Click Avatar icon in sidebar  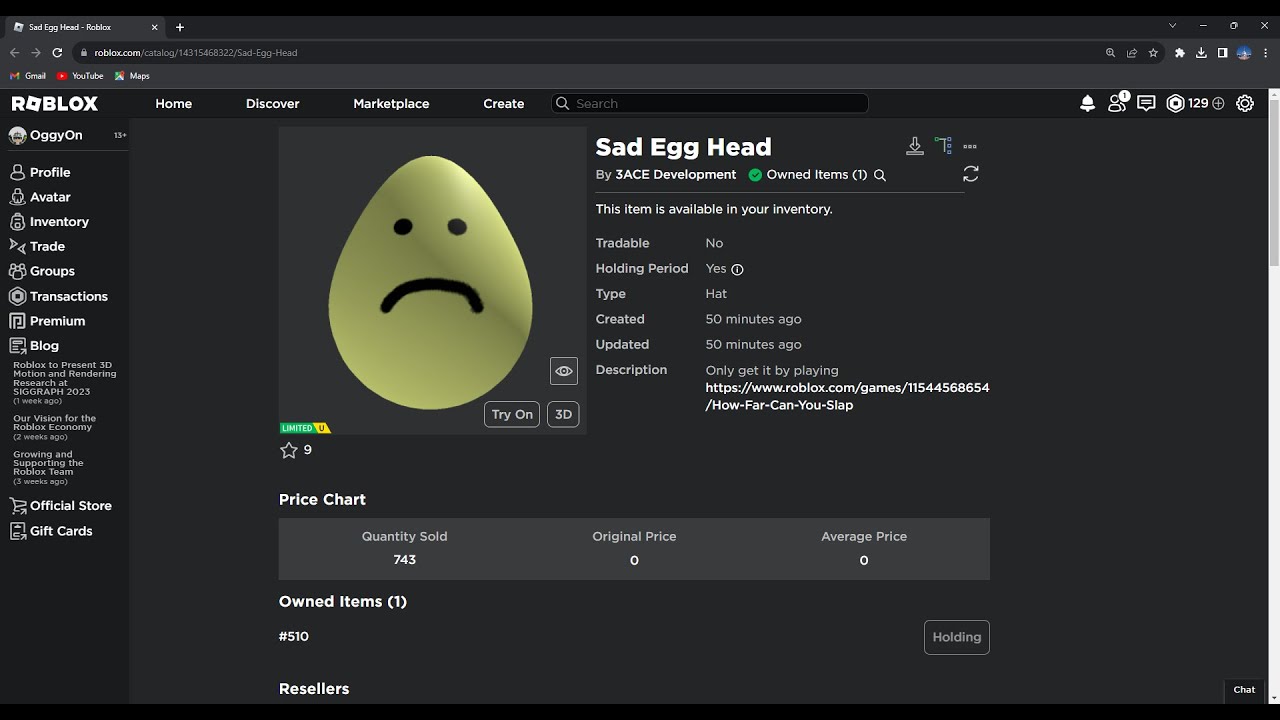[17, 197]
